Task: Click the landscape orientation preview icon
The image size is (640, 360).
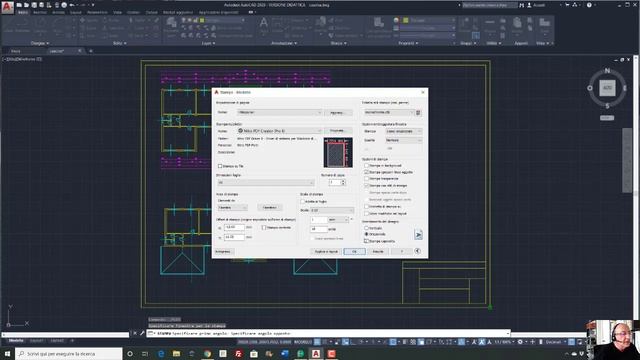Action: tap(418, 235)
